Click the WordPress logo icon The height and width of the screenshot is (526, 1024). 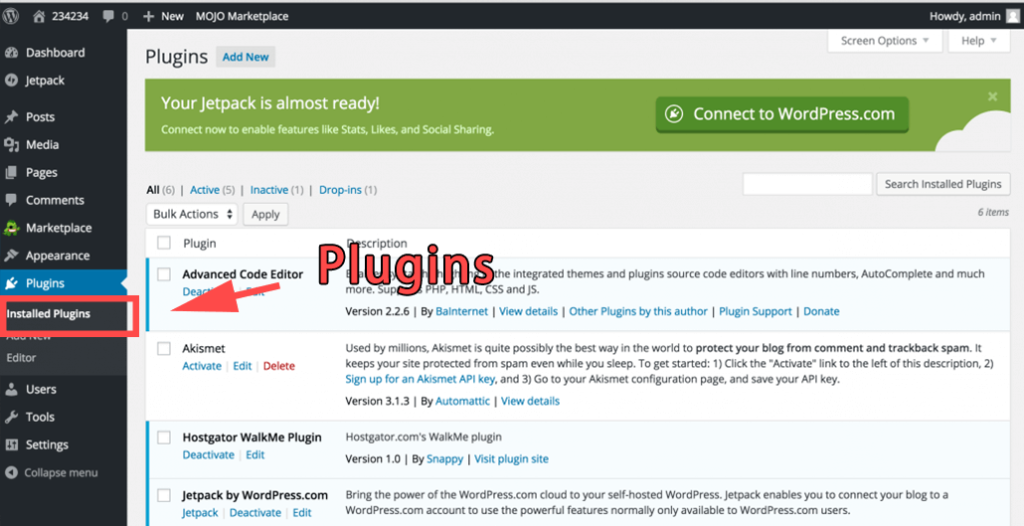10,16
